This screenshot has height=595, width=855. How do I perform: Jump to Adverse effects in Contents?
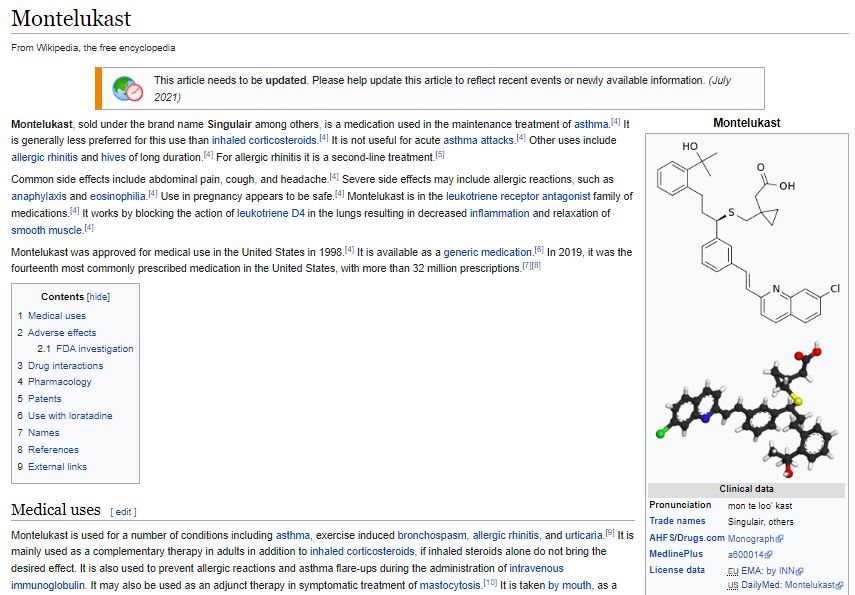(x=62, y=333)
